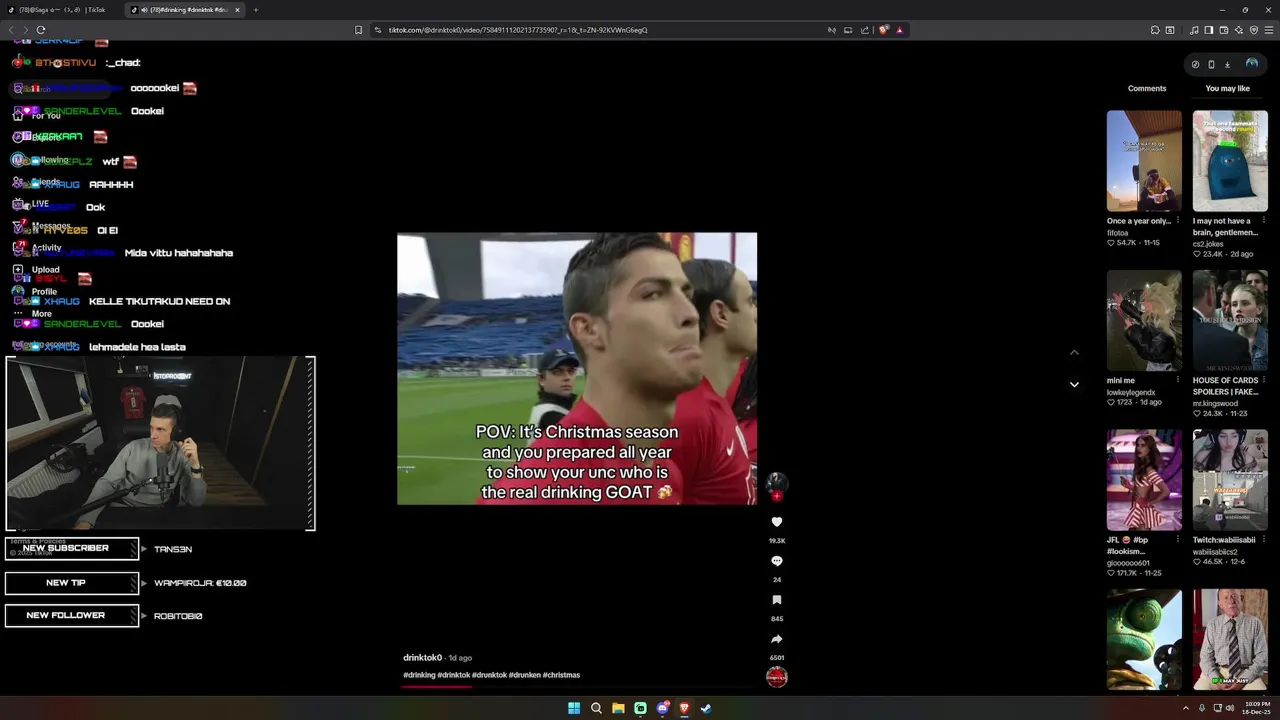
Task: Open drinktok0 profile avatar beside video
Action: (x=777, y=484)
